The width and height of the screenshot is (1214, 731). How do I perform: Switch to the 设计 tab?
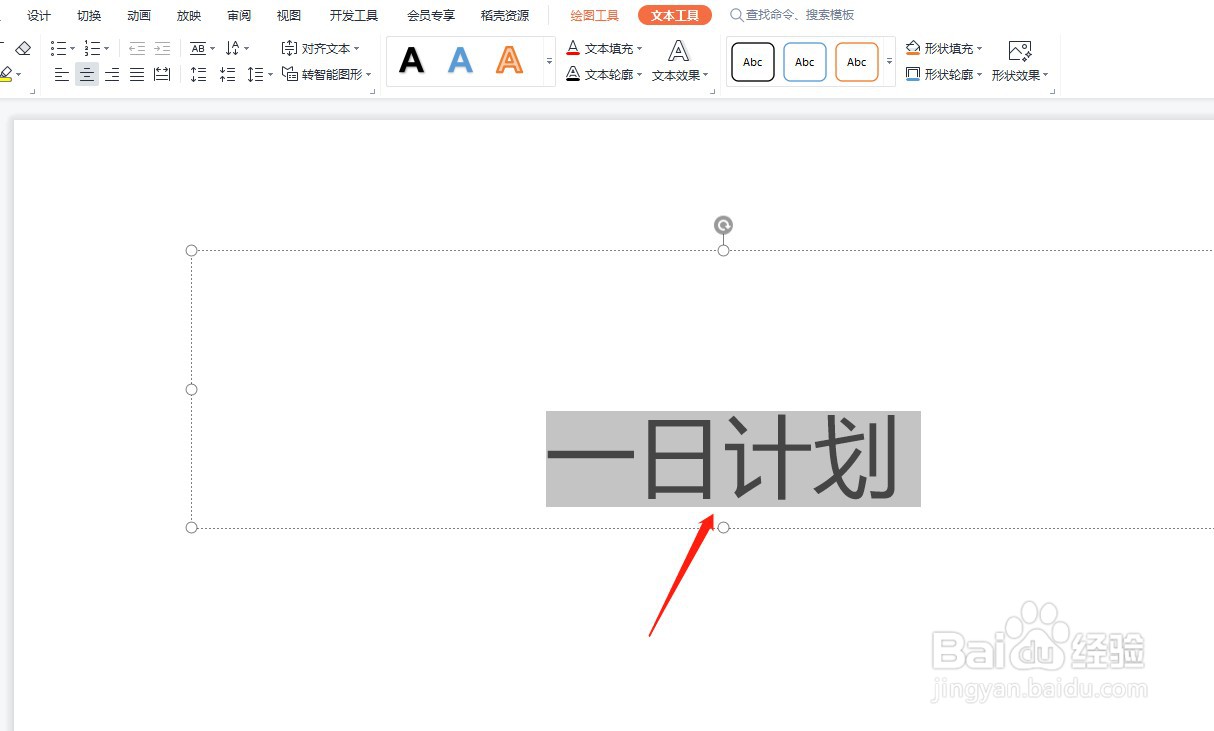click(39, 15)
